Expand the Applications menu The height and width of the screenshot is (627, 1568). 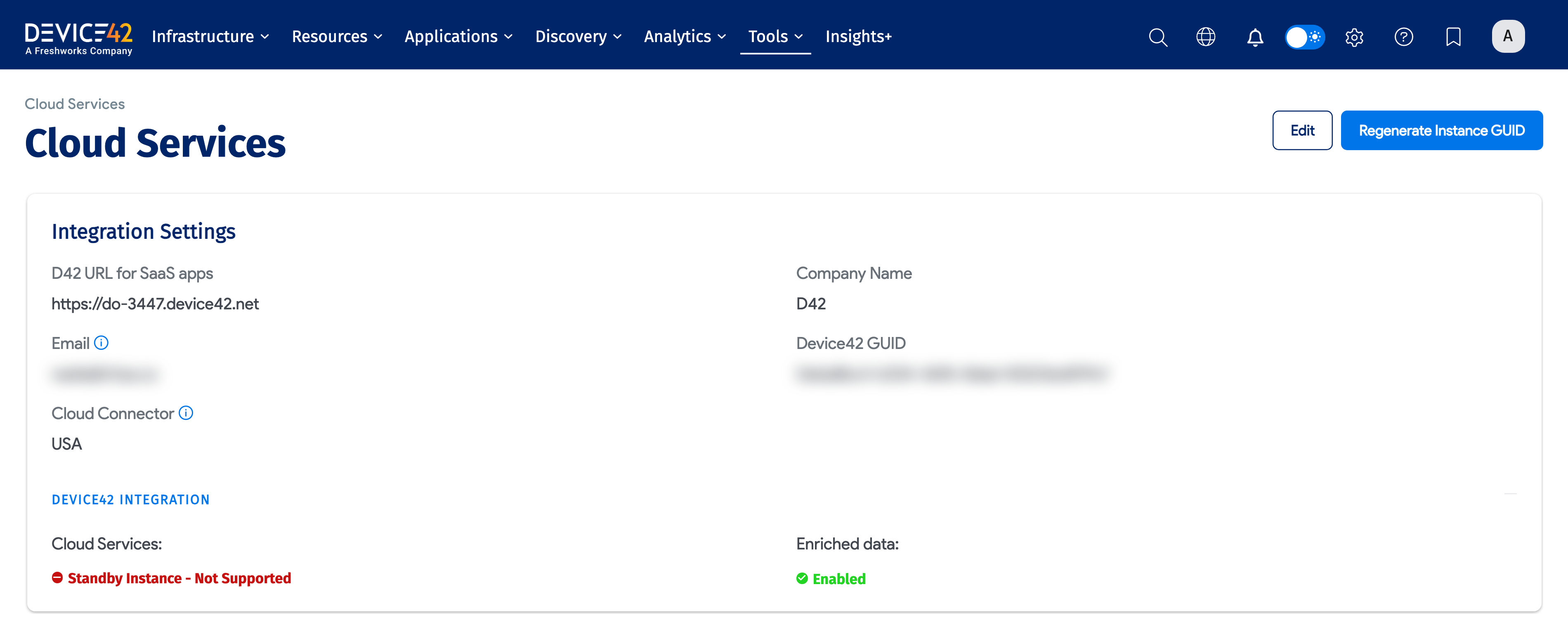tap(458, 37)
